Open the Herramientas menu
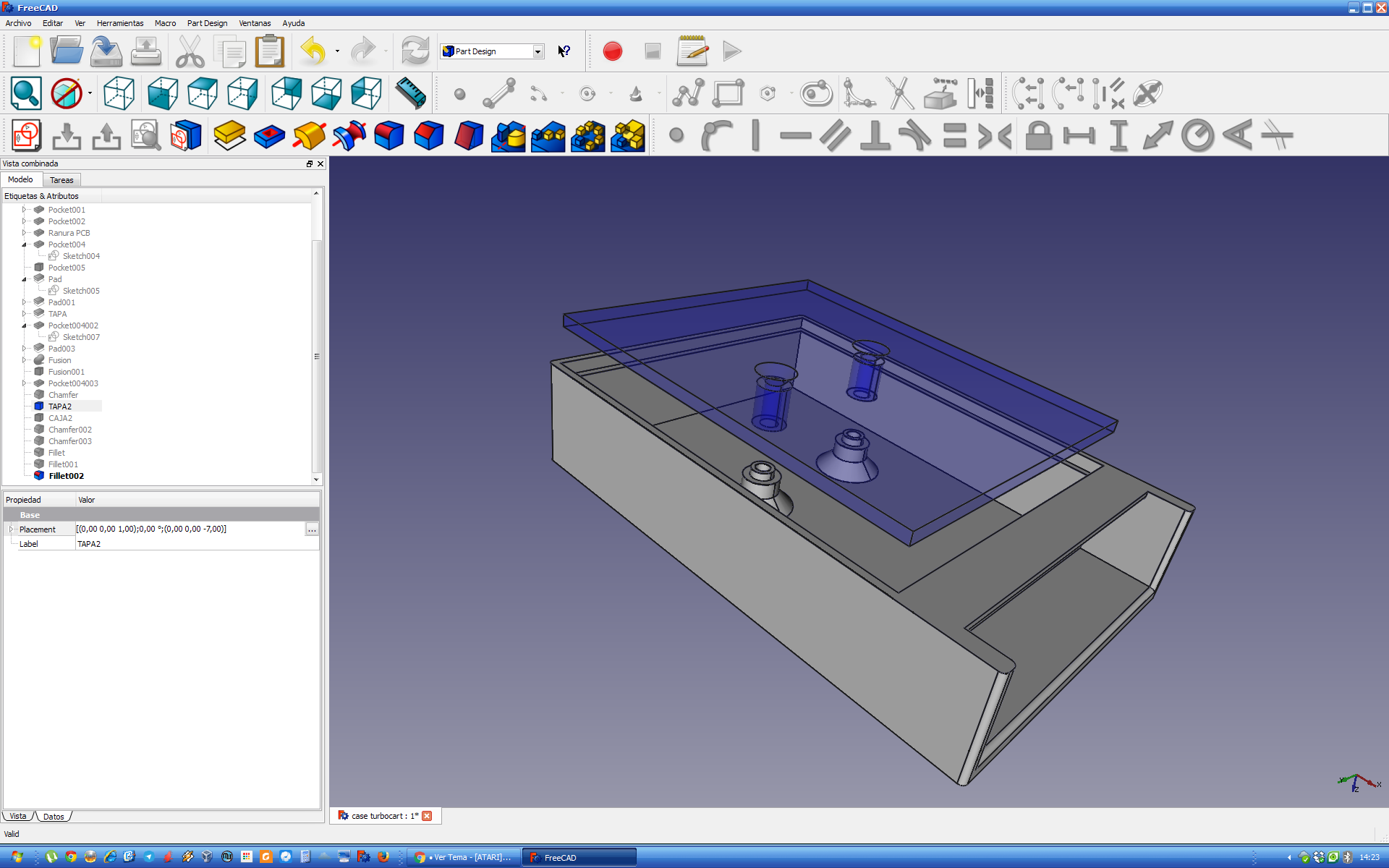This screenshot has width=1389, height=868. [x=120, y=23]
